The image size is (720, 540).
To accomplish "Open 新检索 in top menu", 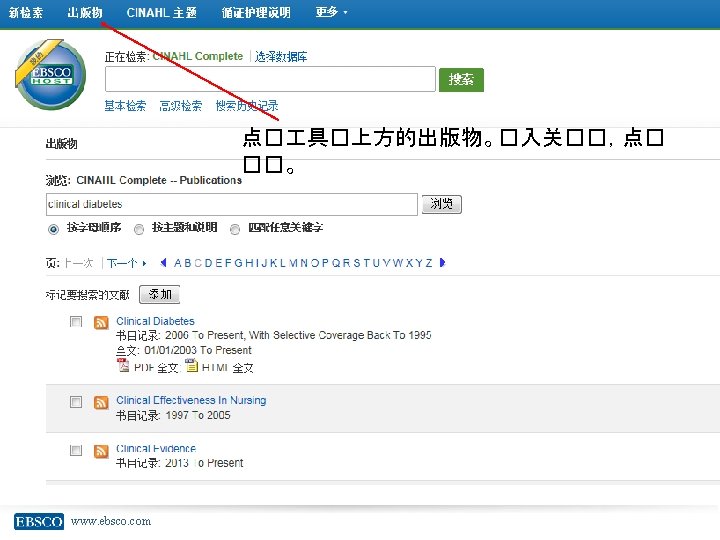I will 26,12.
